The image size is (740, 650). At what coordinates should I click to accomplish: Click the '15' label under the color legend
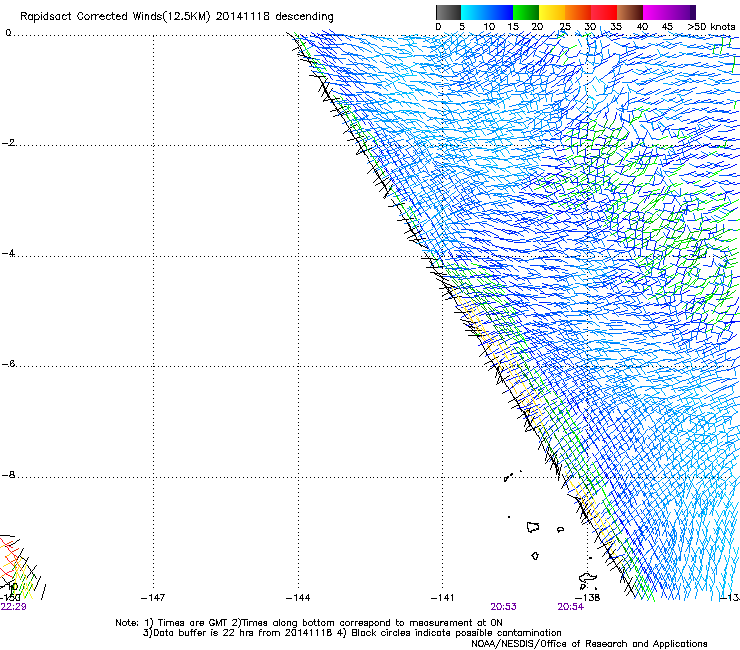click(x=513, y=27)
